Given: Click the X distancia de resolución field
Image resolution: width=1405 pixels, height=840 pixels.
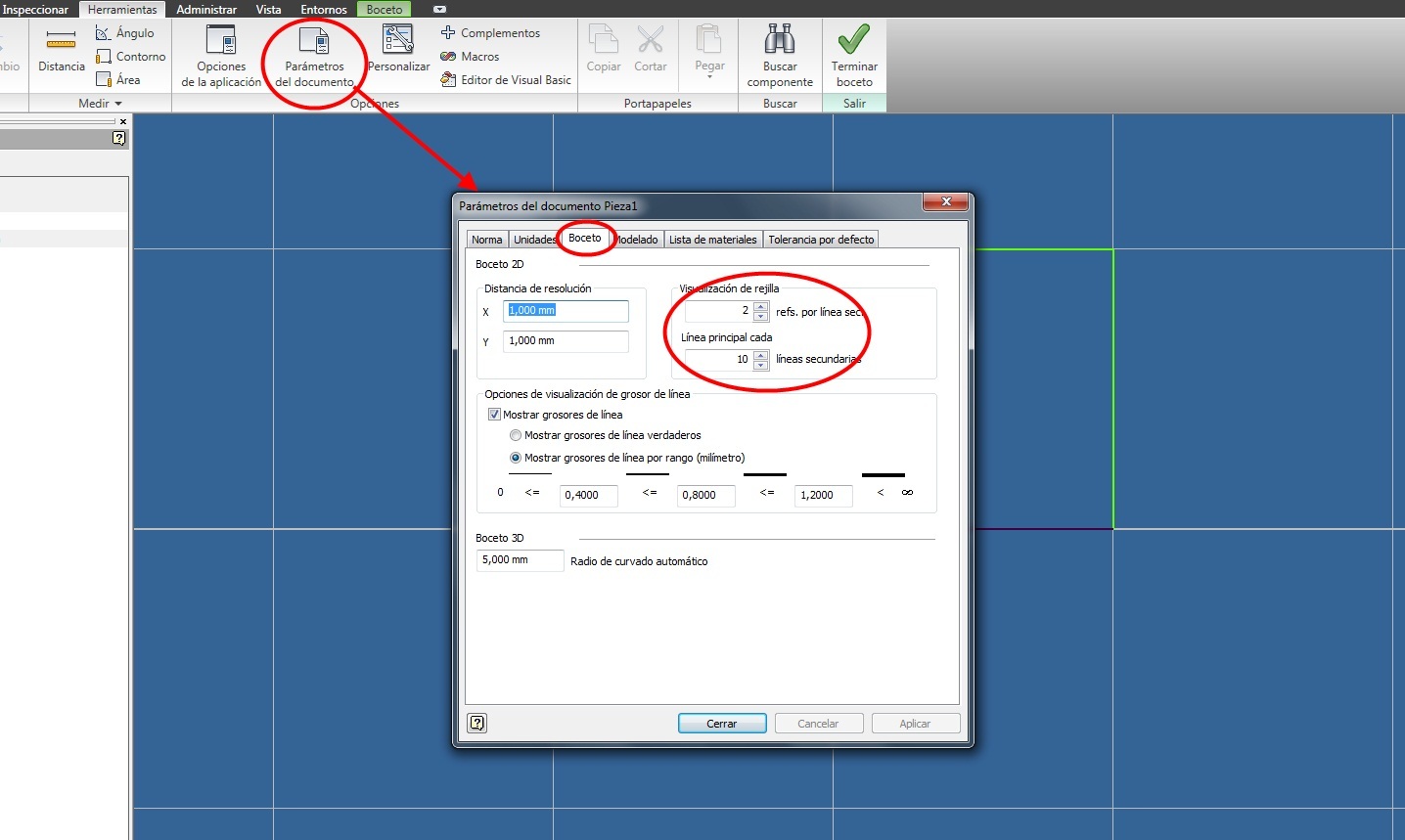Looking at the screenshot, I should (566, 311).
